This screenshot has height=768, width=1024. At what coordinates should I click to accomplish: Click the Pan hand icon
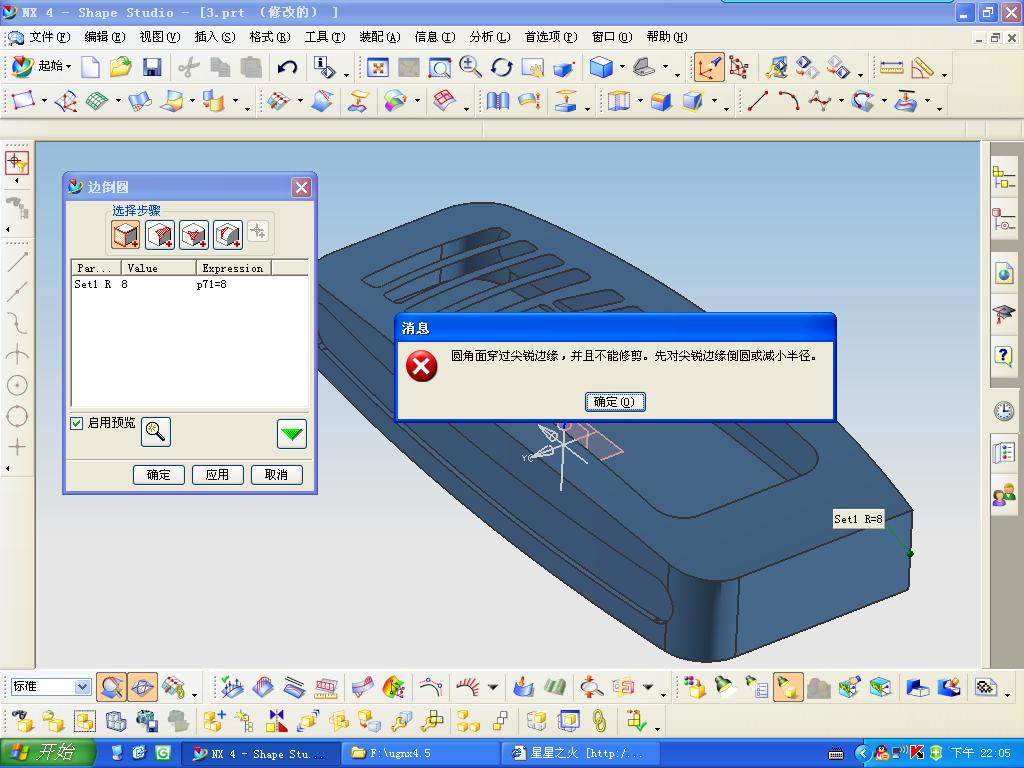click(x=532, y=67)
